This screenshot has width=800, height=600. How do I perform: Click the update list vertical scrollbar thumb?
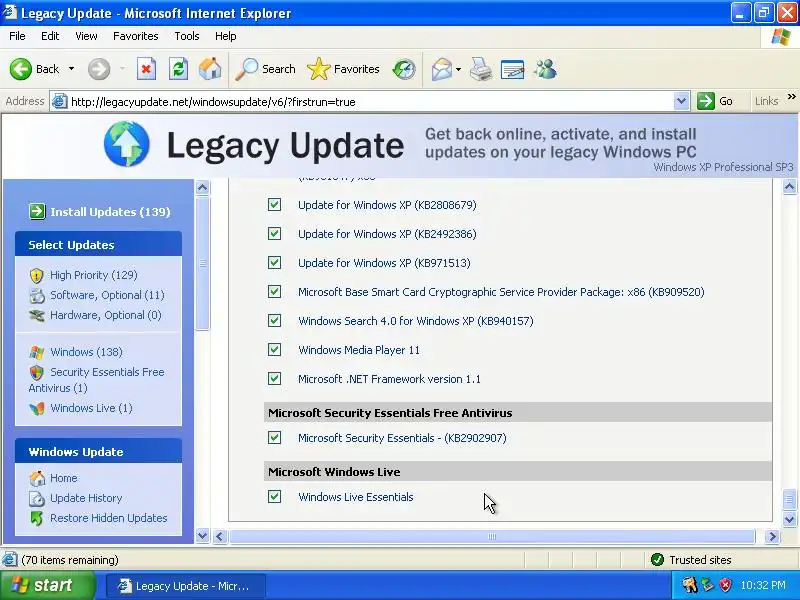coord(789,498)
